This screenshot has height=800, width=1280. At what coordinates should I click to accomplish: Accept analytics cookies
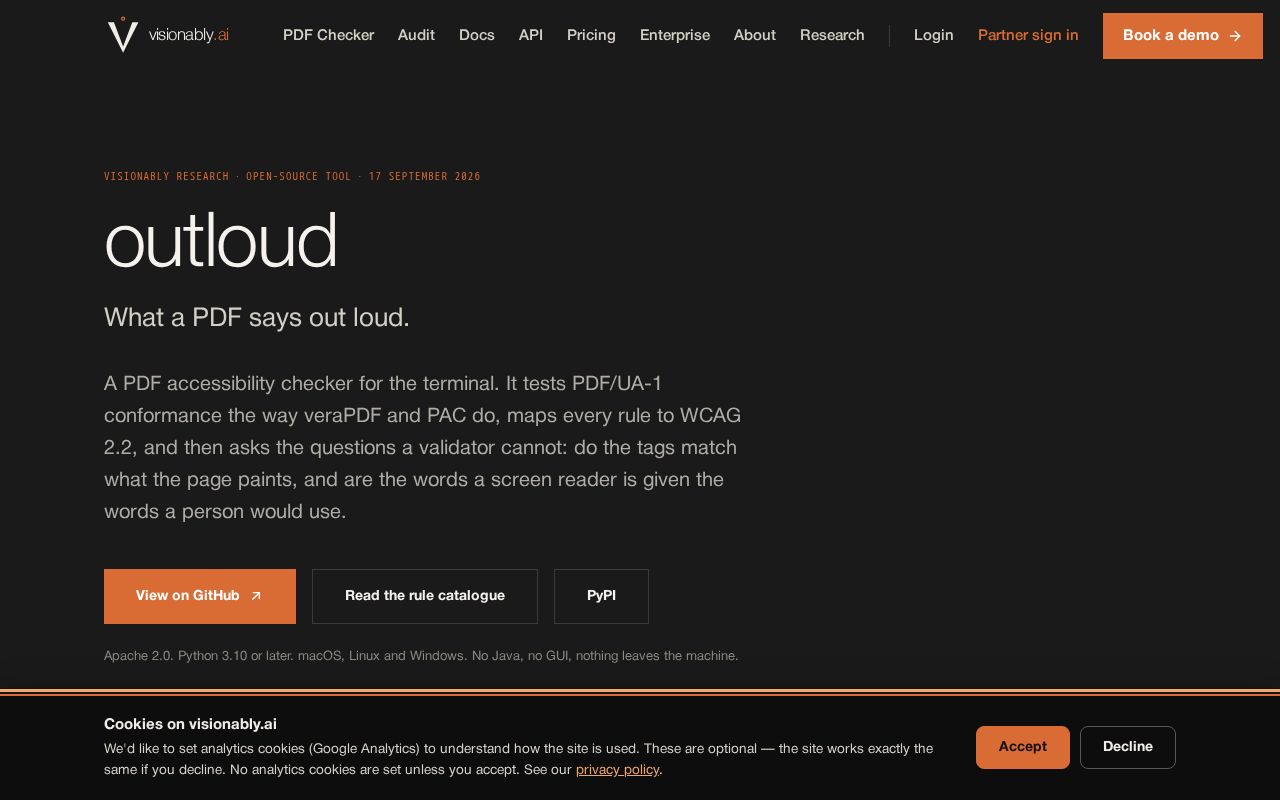[x=1023, y=747]
